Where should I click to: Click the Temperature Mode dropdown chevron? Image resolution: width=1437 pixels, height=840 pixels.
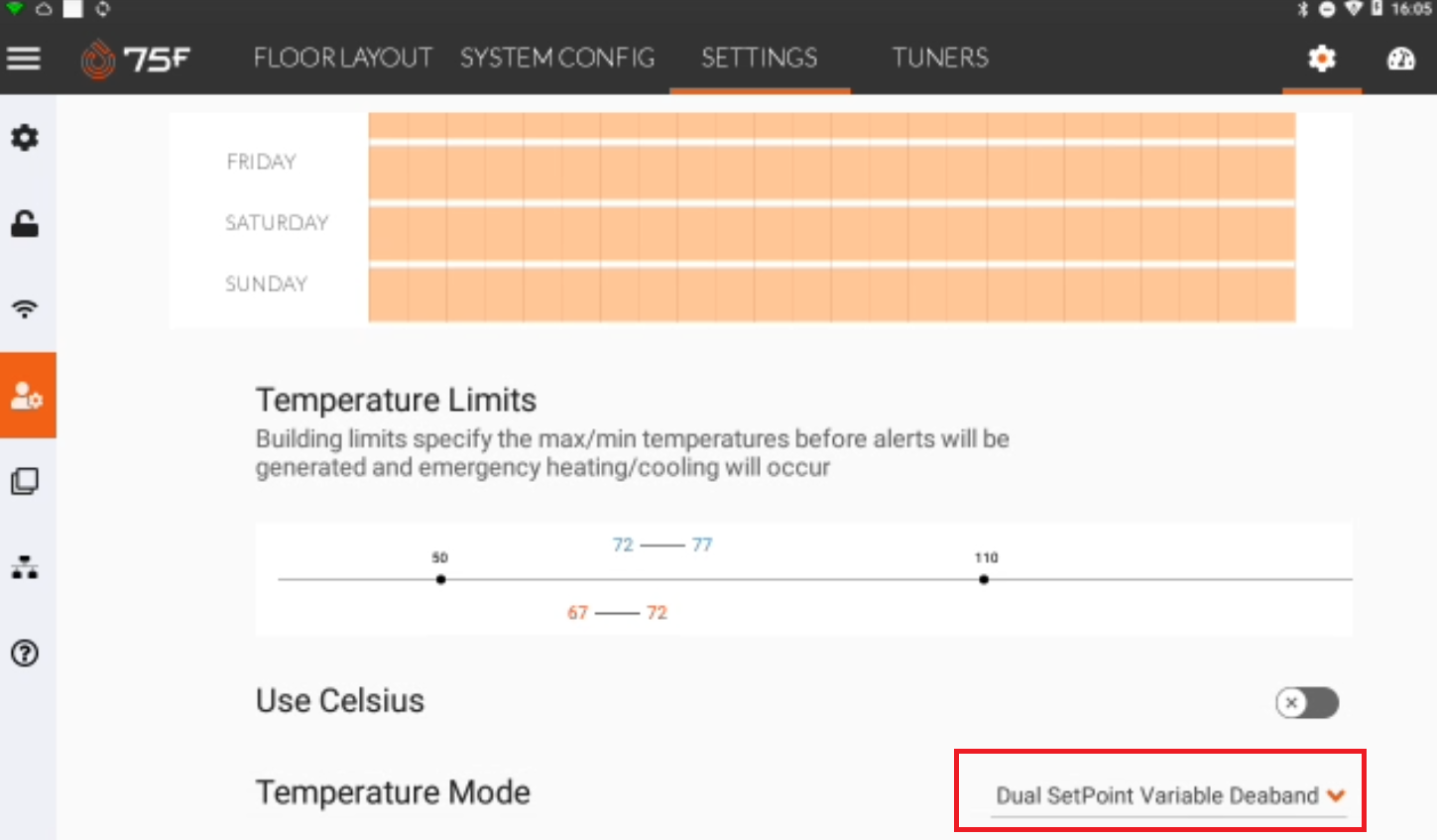(x=1336, y=794)
